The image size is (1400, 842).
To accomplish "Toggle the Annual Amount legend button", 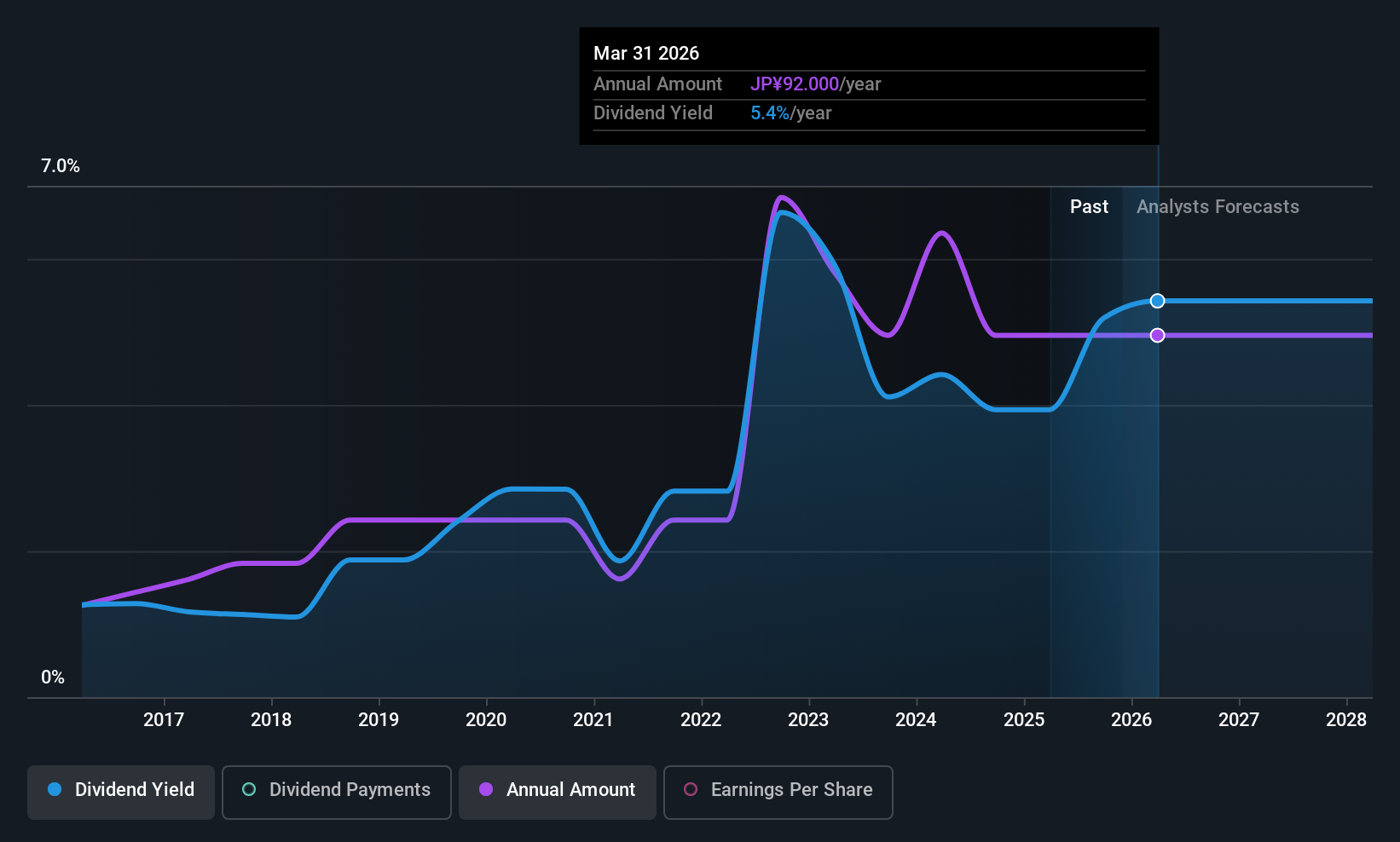I will (558, 793).
